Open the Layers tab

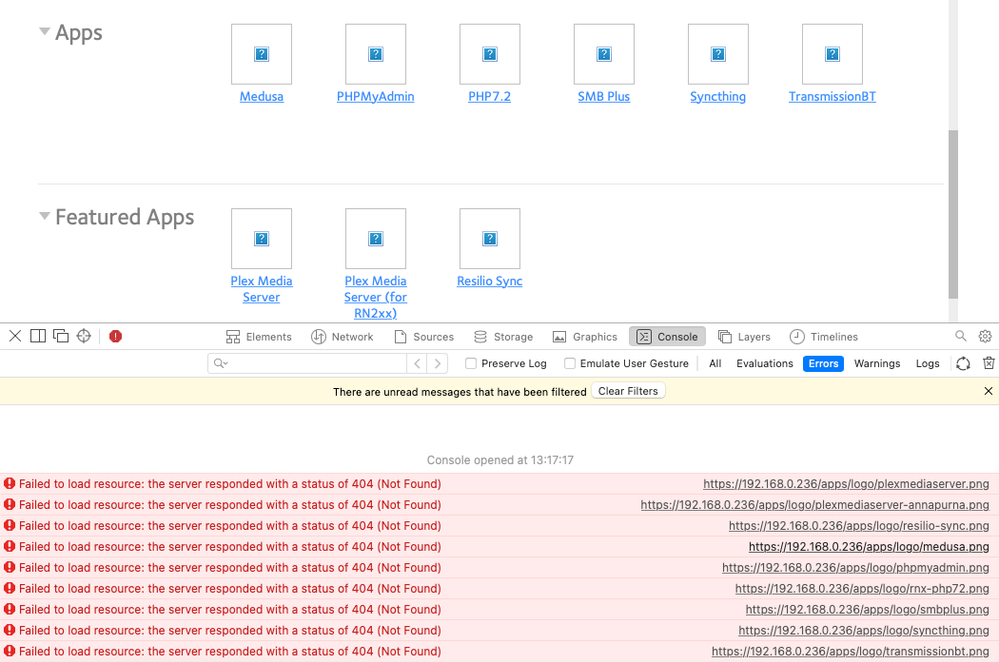click(x=744, y=336)
